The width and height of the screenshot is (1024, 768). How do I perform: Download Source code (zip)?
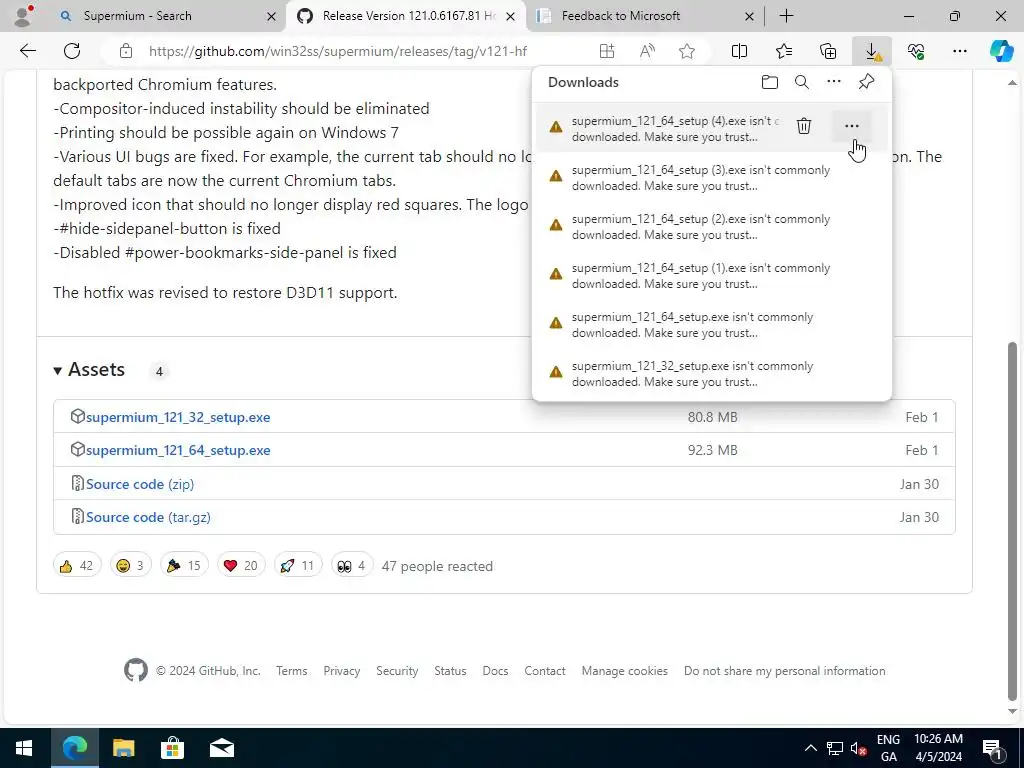click(140, 484)
